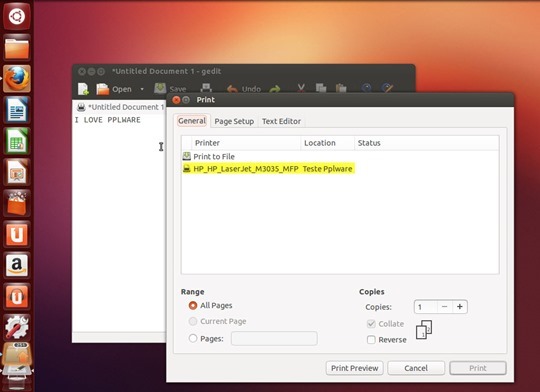Screen dimensions: 540x392
Task: Select the All Pages radio button
Action: [193, 306]
